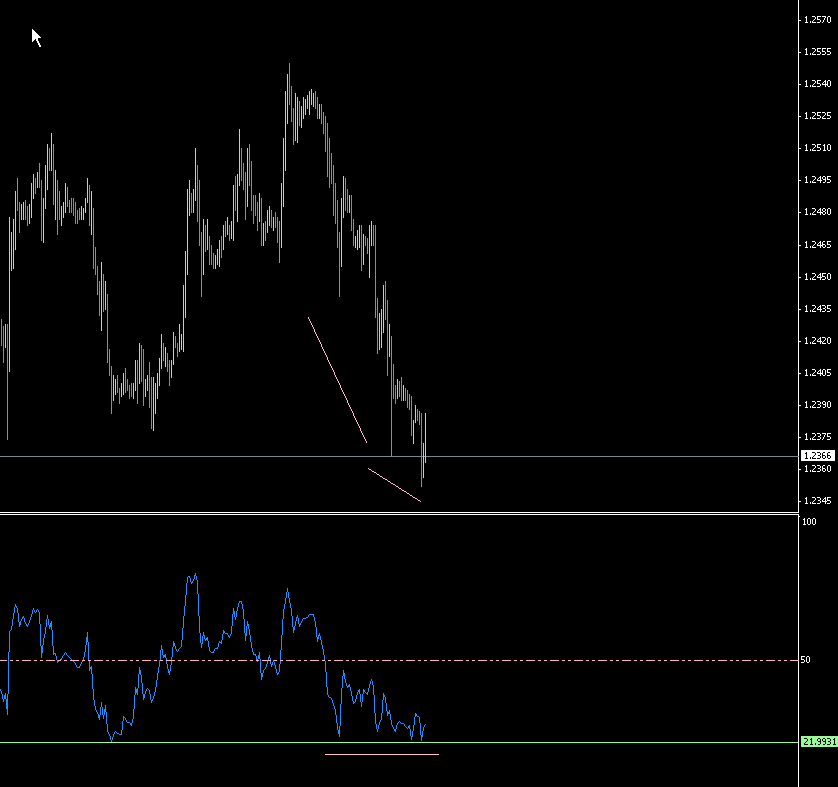Click the 1.2420 price scale label

click(x=818, y=341)
